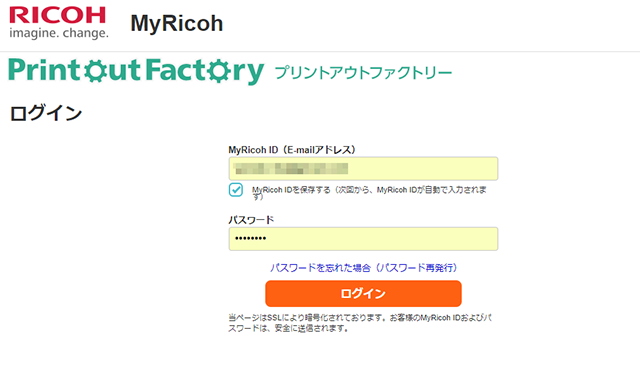The image size is (640, 366).
Task: Click the MyRicoh ID email input field
Action: (363, 169)
